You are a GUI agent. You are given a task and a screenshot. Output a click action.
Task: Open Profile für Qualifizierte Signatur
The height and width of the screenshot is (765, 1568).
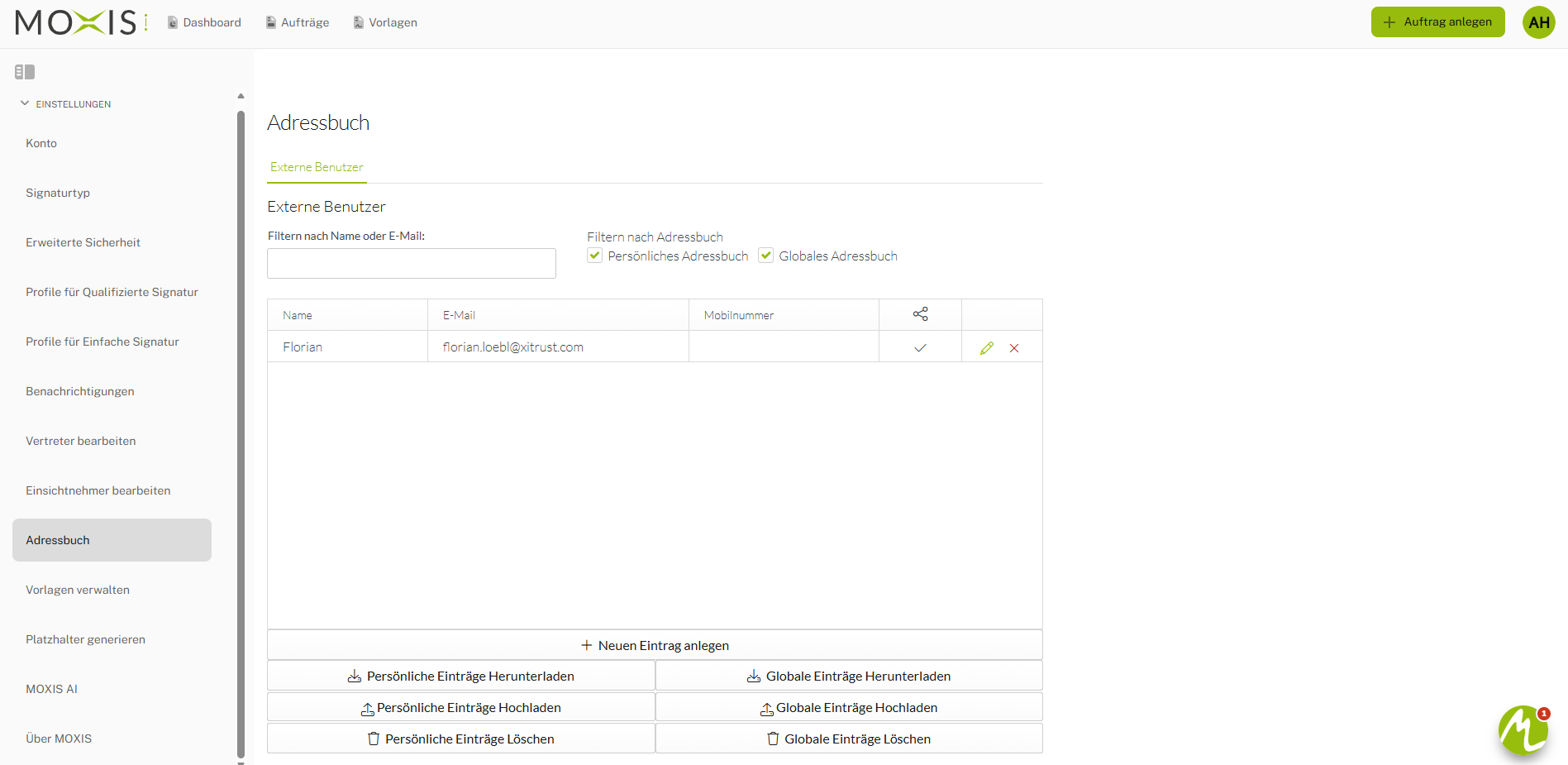112,292
